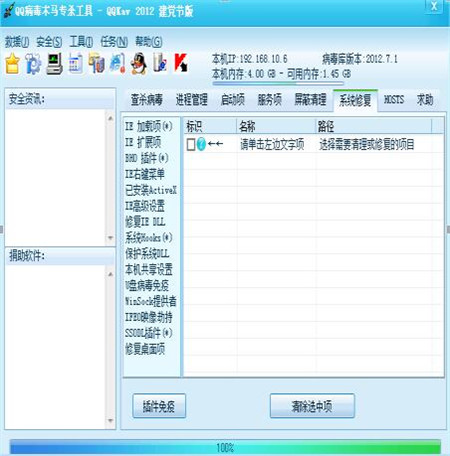Switch to the 进程管理 tab
The width and height of the screenshot is (450, 456).
coord(192,100)
